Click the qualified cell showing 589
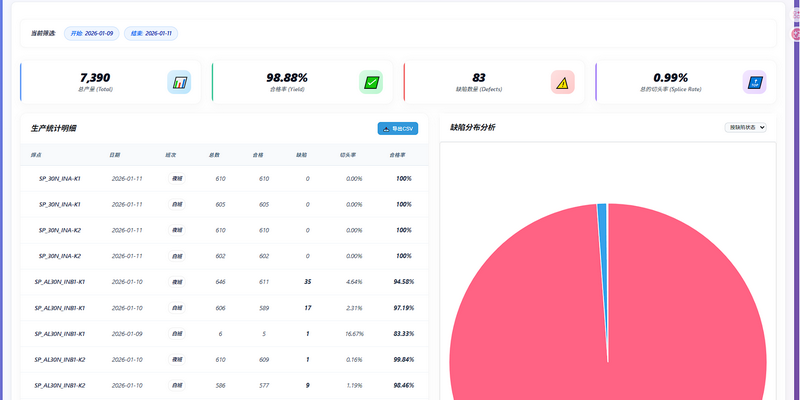This screenshot has height=400, width=800. pos(264,308)
